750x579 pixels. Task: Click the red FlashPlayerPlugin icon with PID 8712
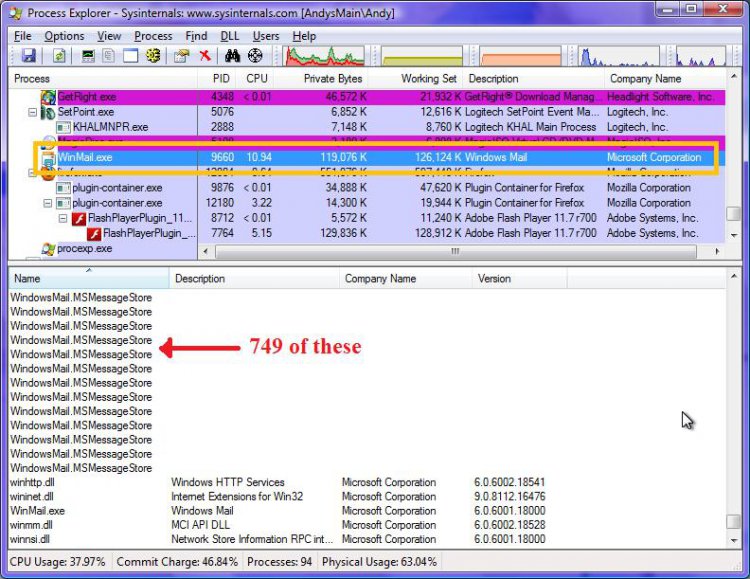click(x=79, y=219)
